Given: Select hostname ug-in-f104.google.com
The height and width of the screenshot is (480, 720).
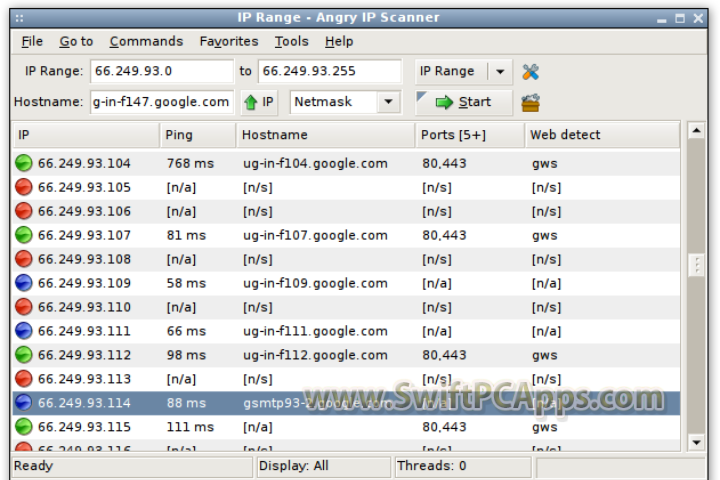Looking at the screenshot, I should tap(315, 164).
